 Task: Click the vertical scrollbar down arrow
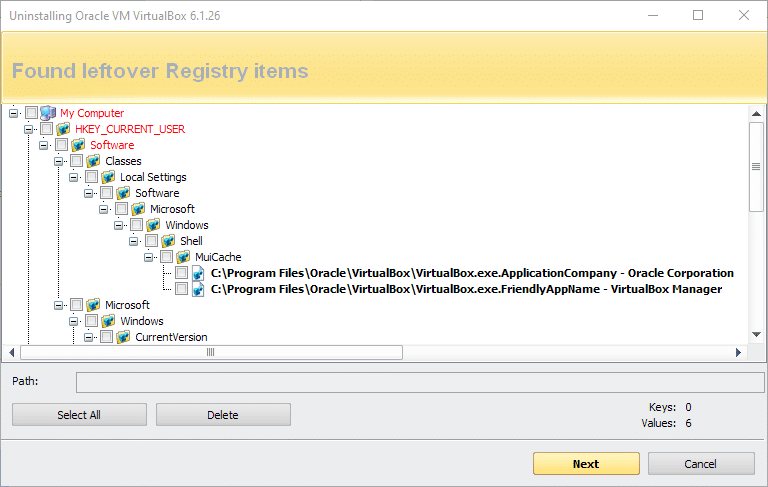click(x=756, y=335)
